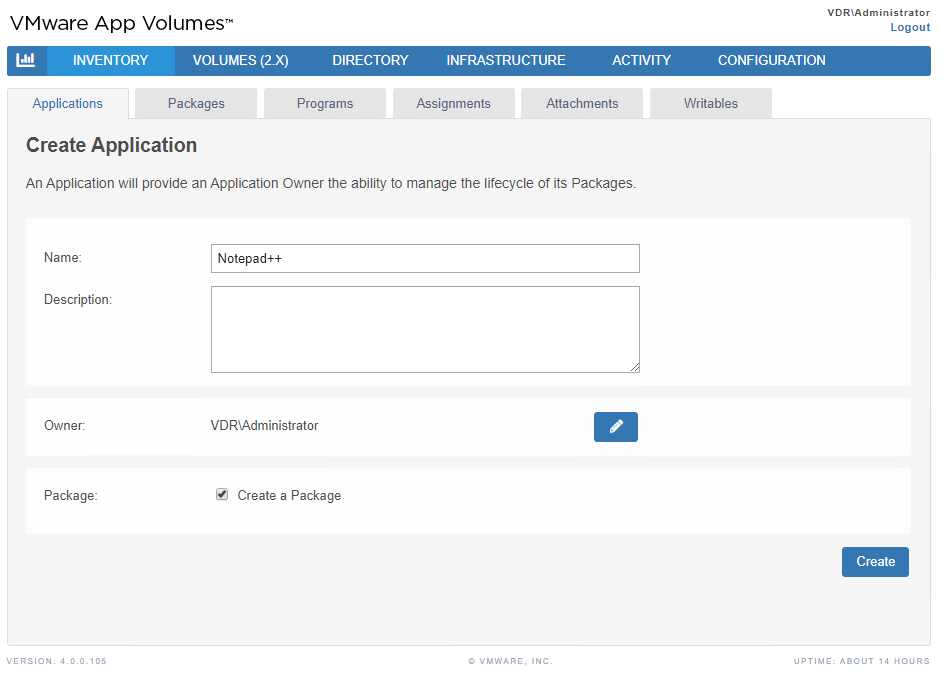
Task: Switch to the Packages tab
Action: click(x=196, y=103)
